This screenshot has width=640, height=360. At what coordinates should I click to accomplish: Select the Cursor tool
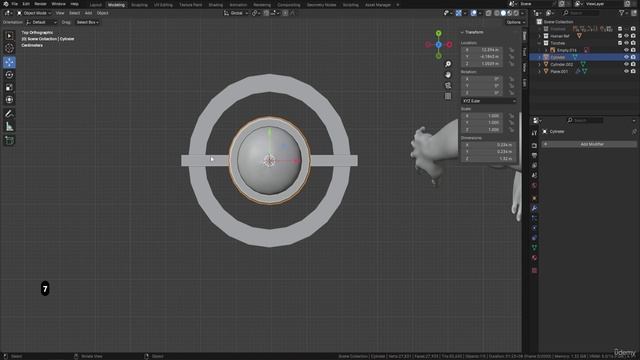tap(9, 49)
